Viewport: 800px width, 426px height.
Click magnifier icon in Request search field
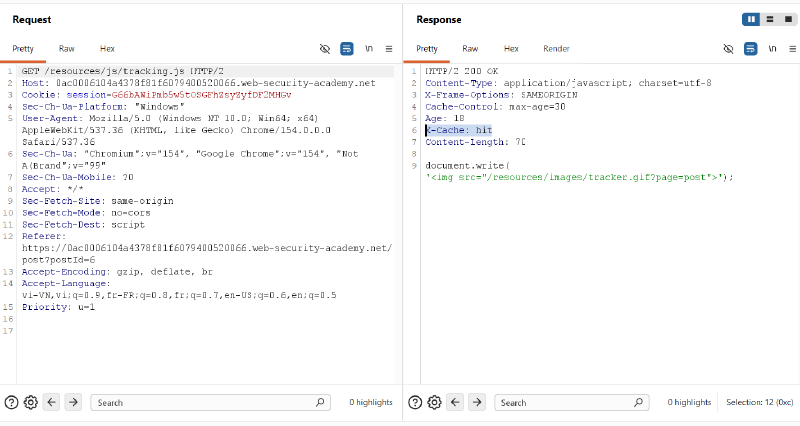click(x=320, y=403)
